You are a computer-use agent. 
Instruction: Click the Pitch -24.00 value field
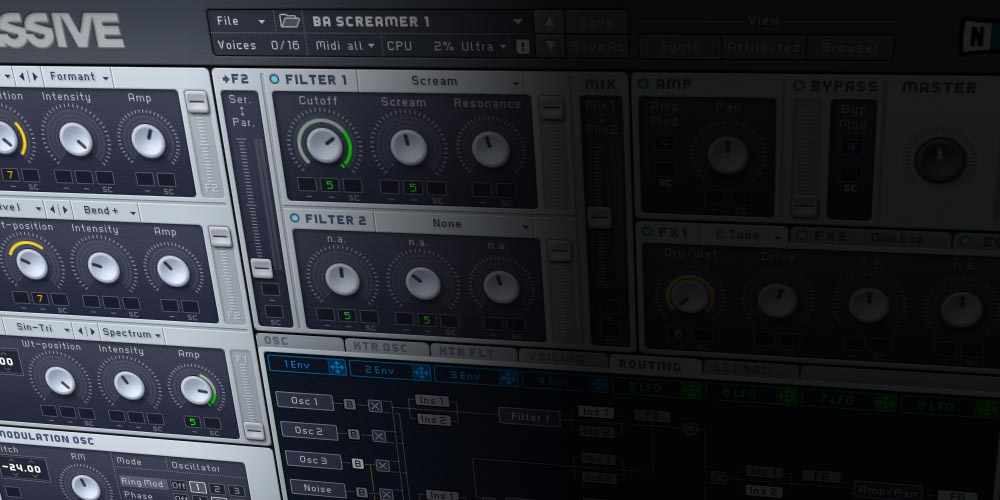pos(22,469)
